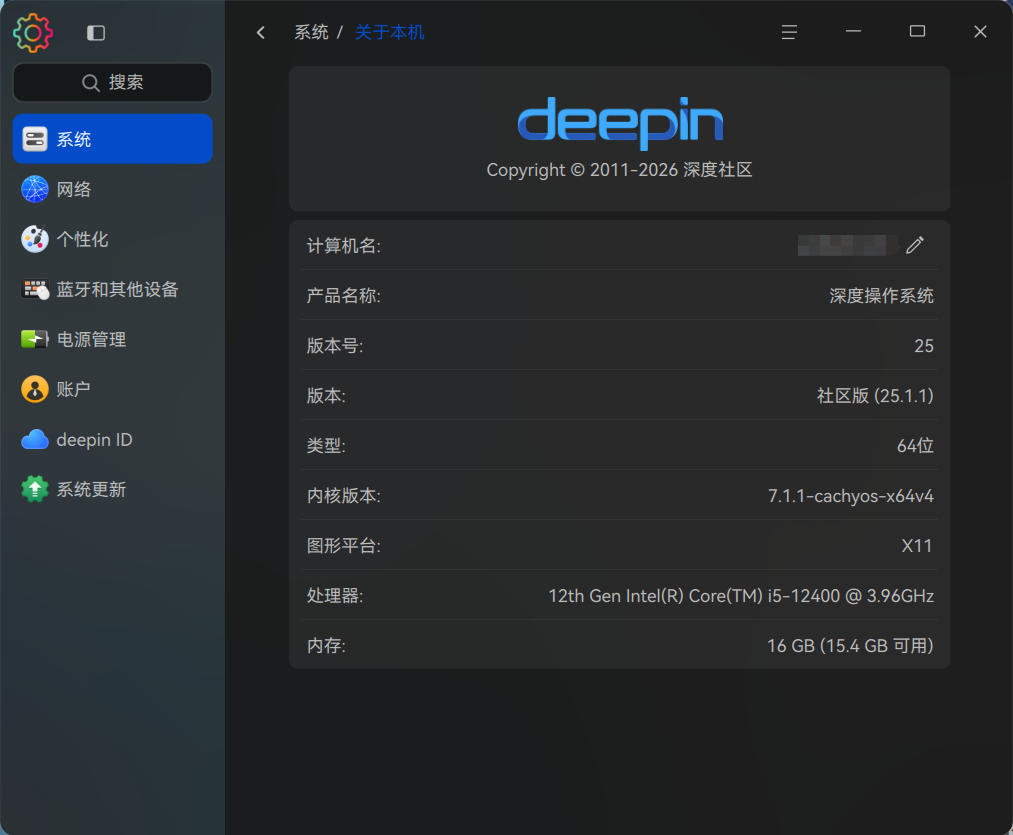Click the 深度操作系统 product name

click(881, 296)
